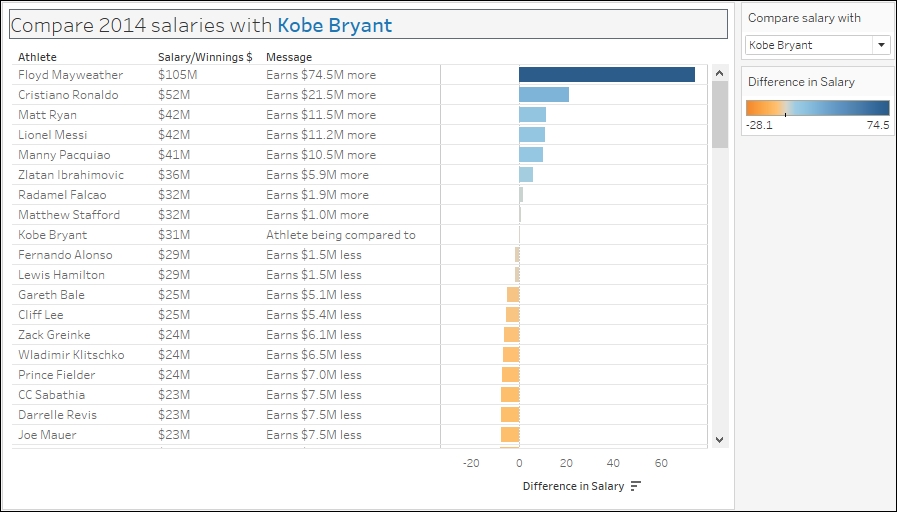Click the CC Sabathia athlete name
Image resolution: width=897 pixels, height=512 pixels.
[x=51, y=395]
